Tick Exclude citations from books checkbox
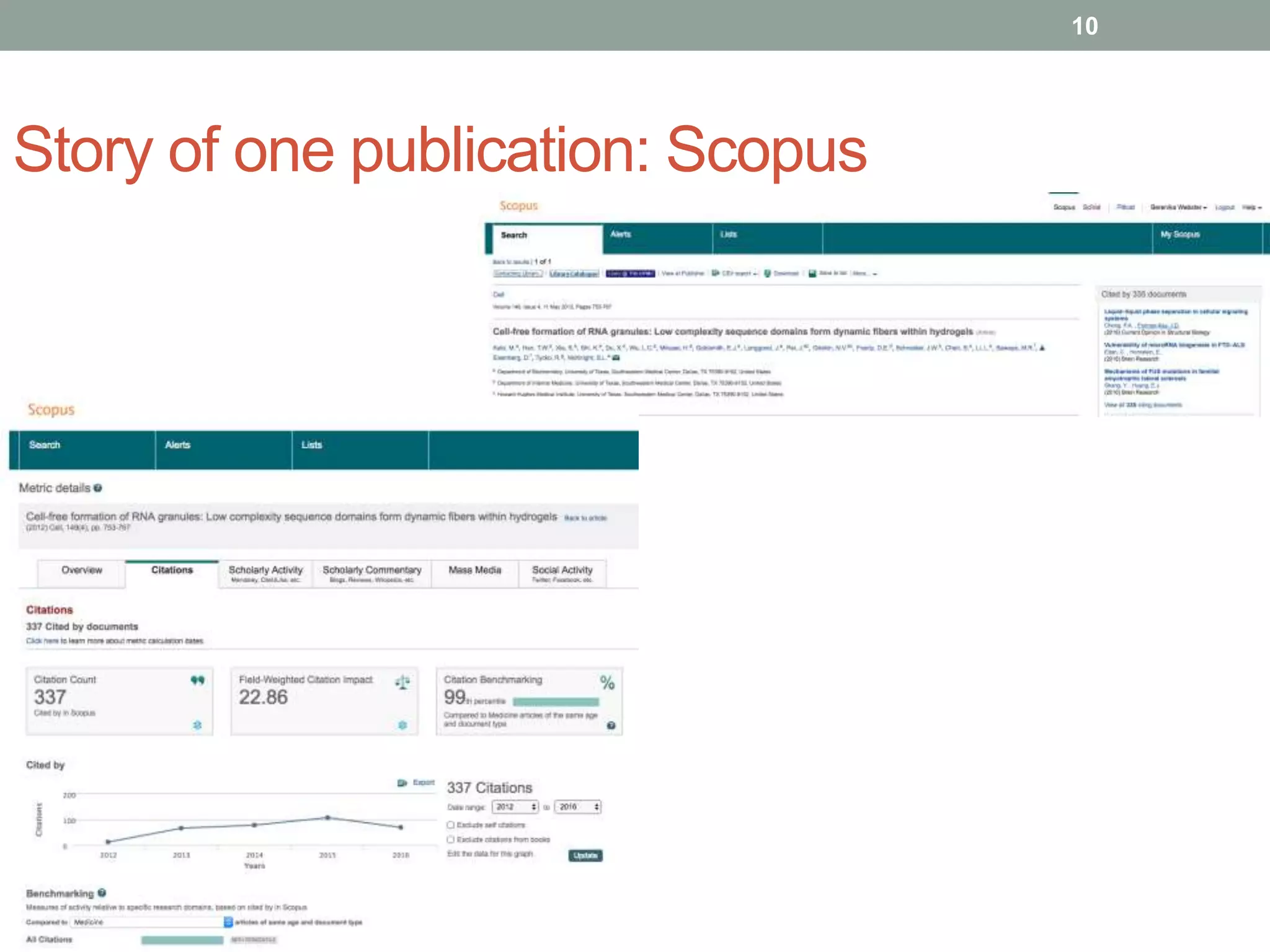The height and width of the screenshot is (952, 1270). point(450,840)
